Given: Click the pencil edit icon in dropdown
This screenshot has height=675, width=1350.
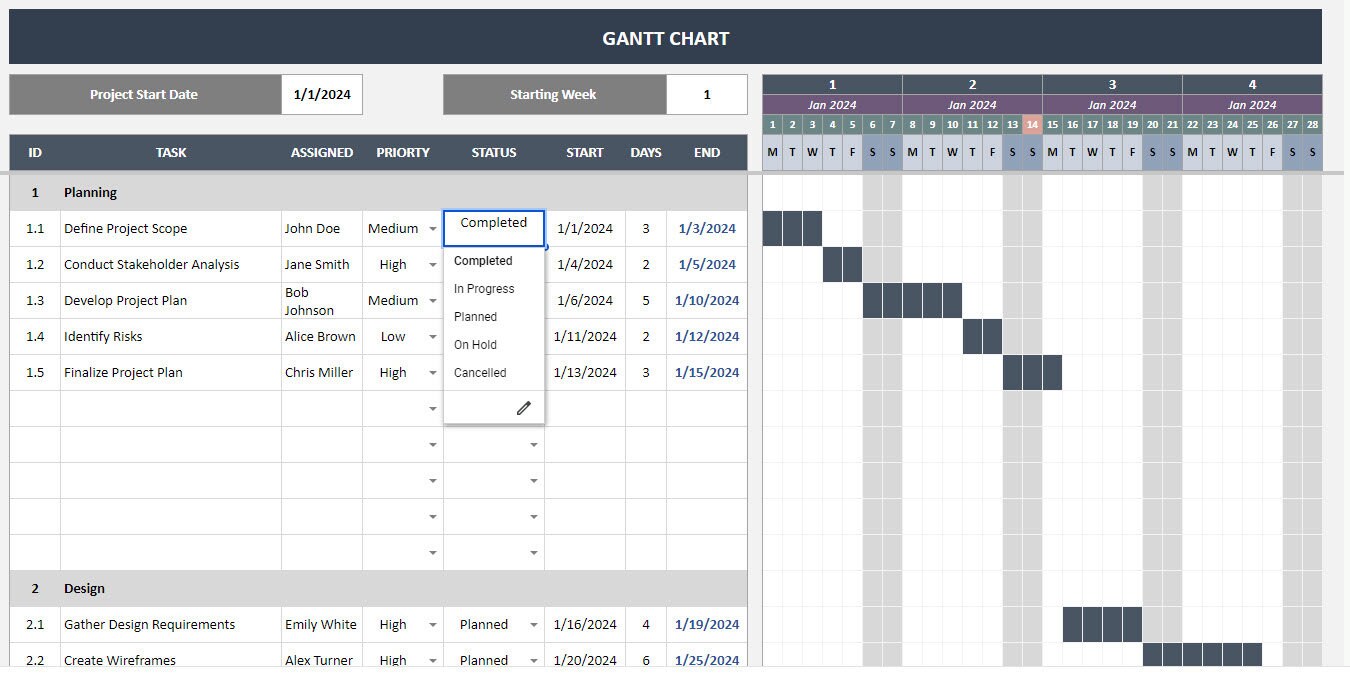Looking at the screenshot, I should [523, 408].
